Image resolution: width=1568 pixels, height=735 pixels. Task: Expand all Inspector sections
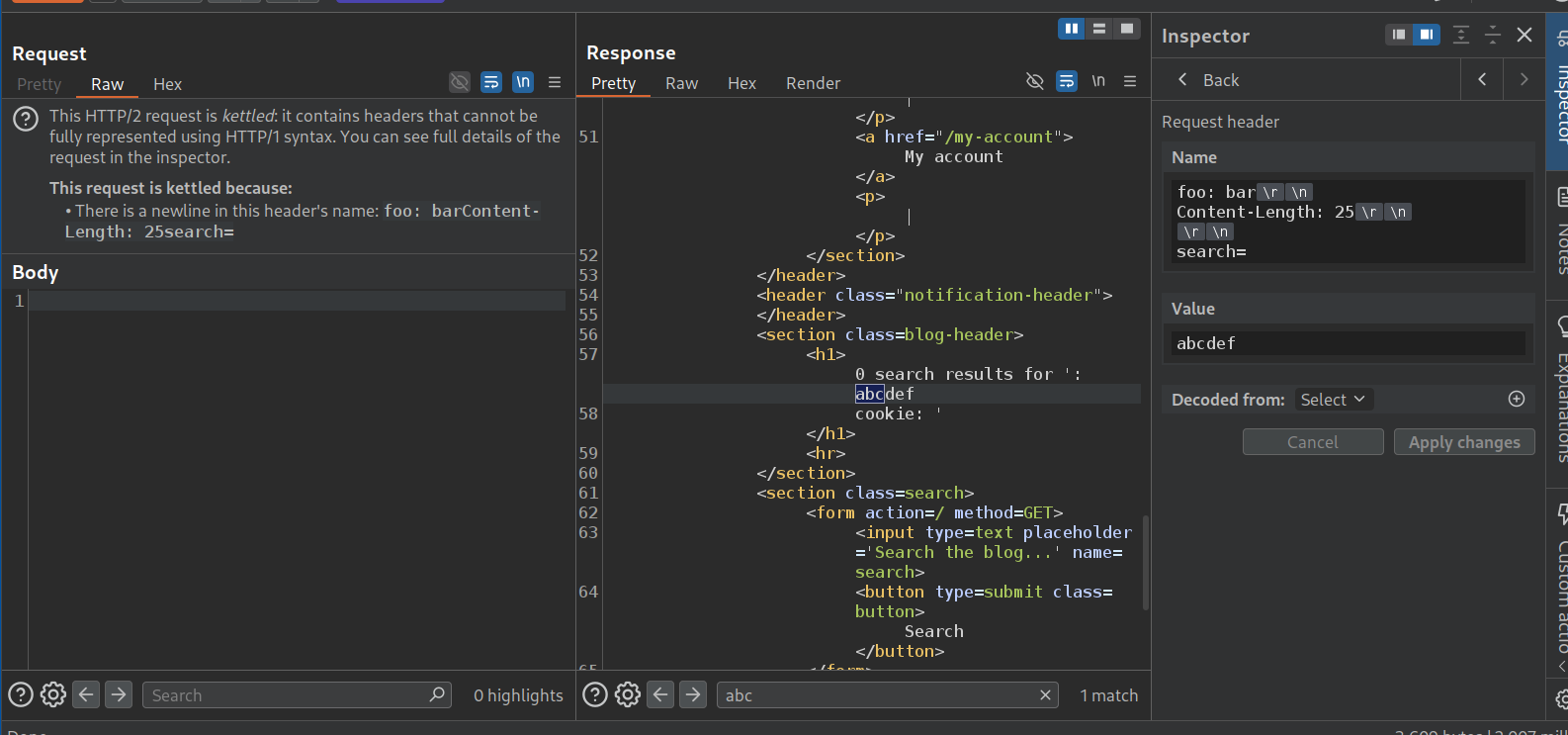point(1461,36)
